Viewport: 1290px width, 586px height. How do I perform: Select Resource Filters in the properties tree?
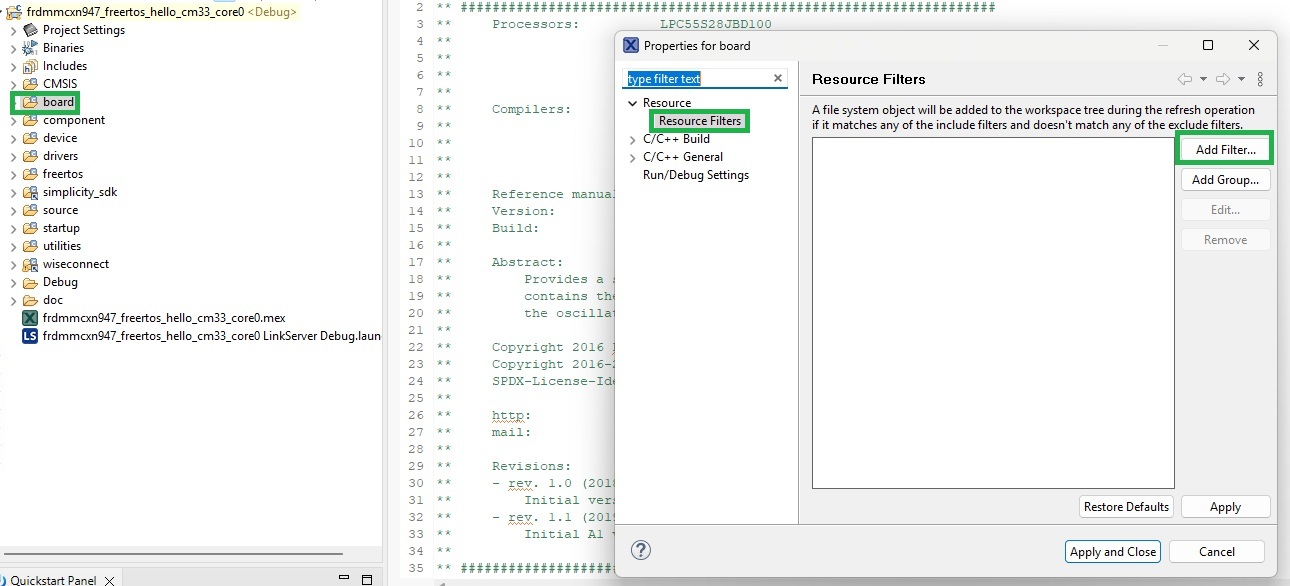point(699,120)
